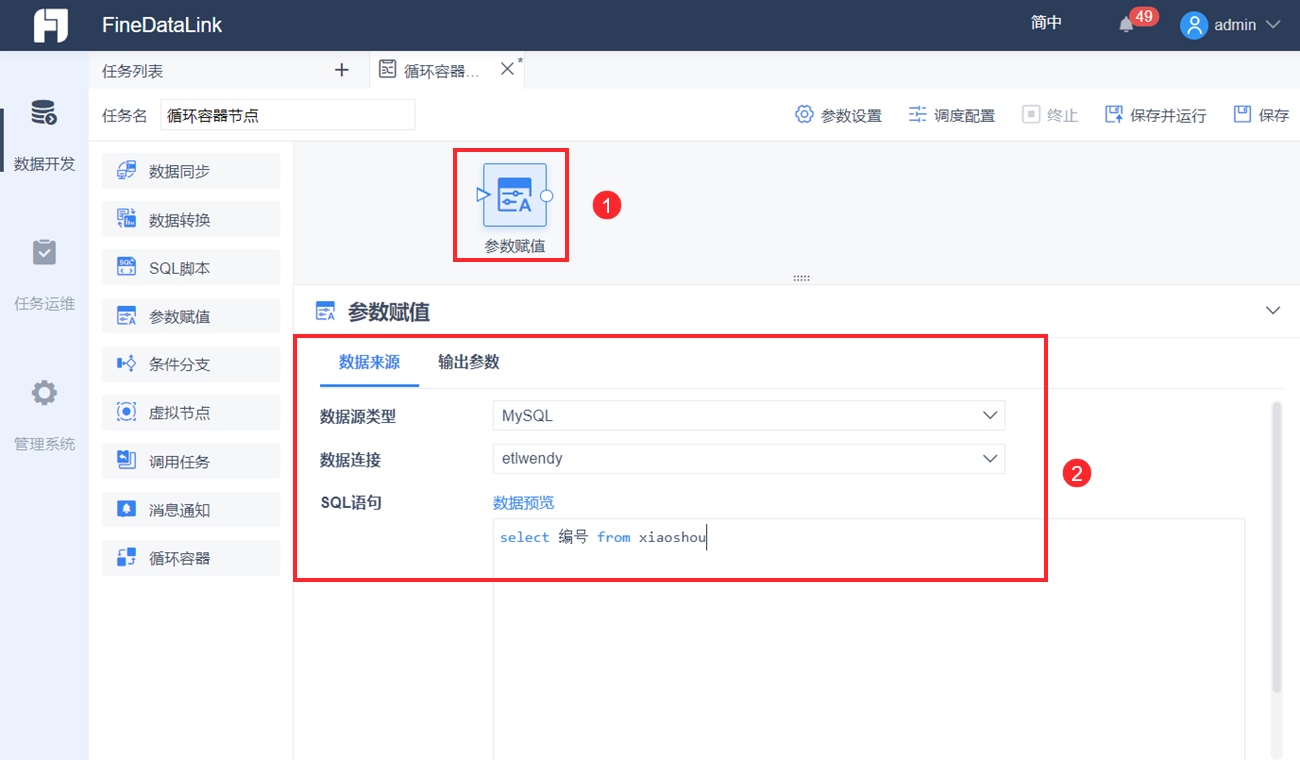Click the 49 notification badge
The width and height of the screenshot is (1300, 760).
click(x=1143, y=16)
